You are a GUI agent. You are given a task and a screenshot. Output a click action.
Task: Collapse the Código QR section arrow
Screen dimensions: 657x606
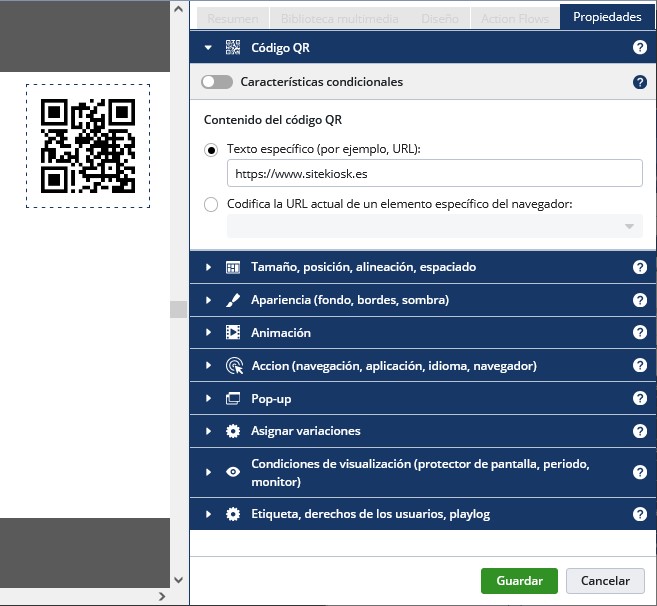click(208, 47)
